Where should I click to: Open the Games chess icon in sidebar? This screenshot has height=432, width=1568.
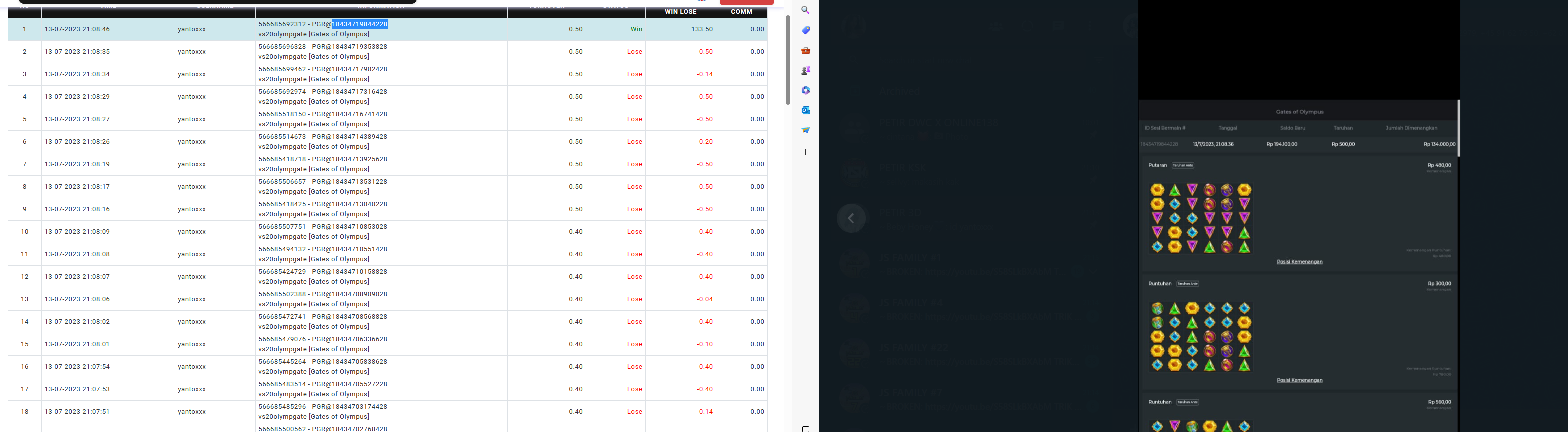tap(805, 70)
